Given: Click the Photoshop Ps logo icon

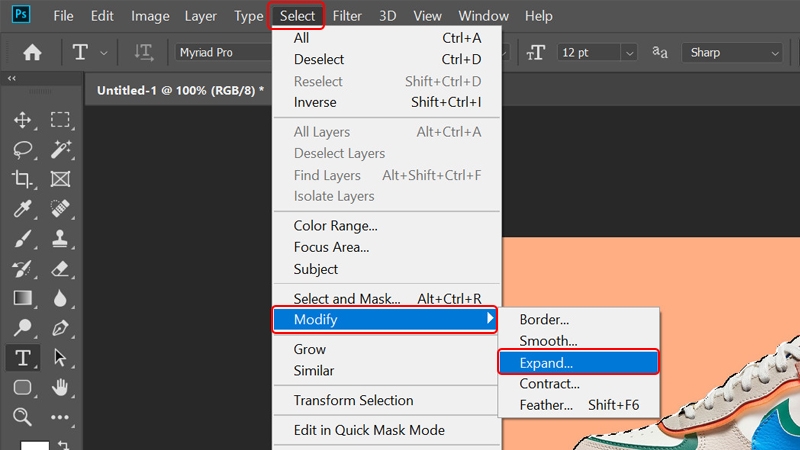Looking at the screenshot, I should point(21,14).
